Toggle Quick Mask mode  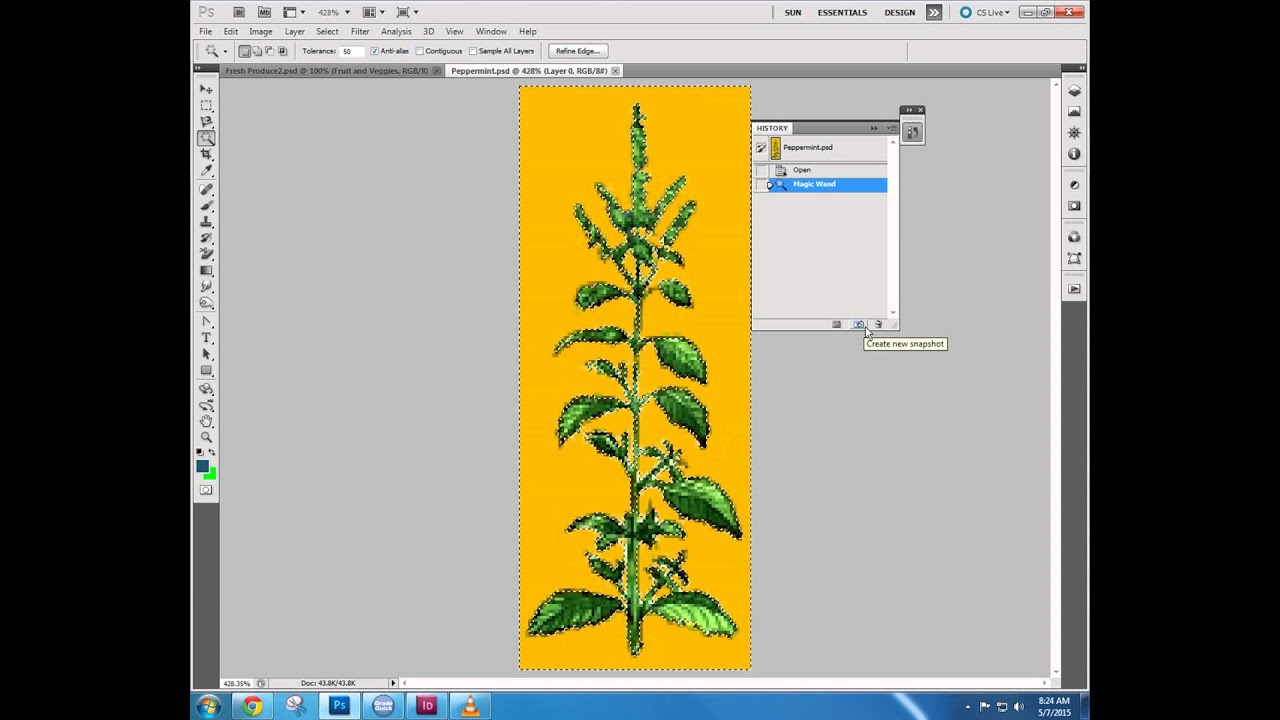206,490
